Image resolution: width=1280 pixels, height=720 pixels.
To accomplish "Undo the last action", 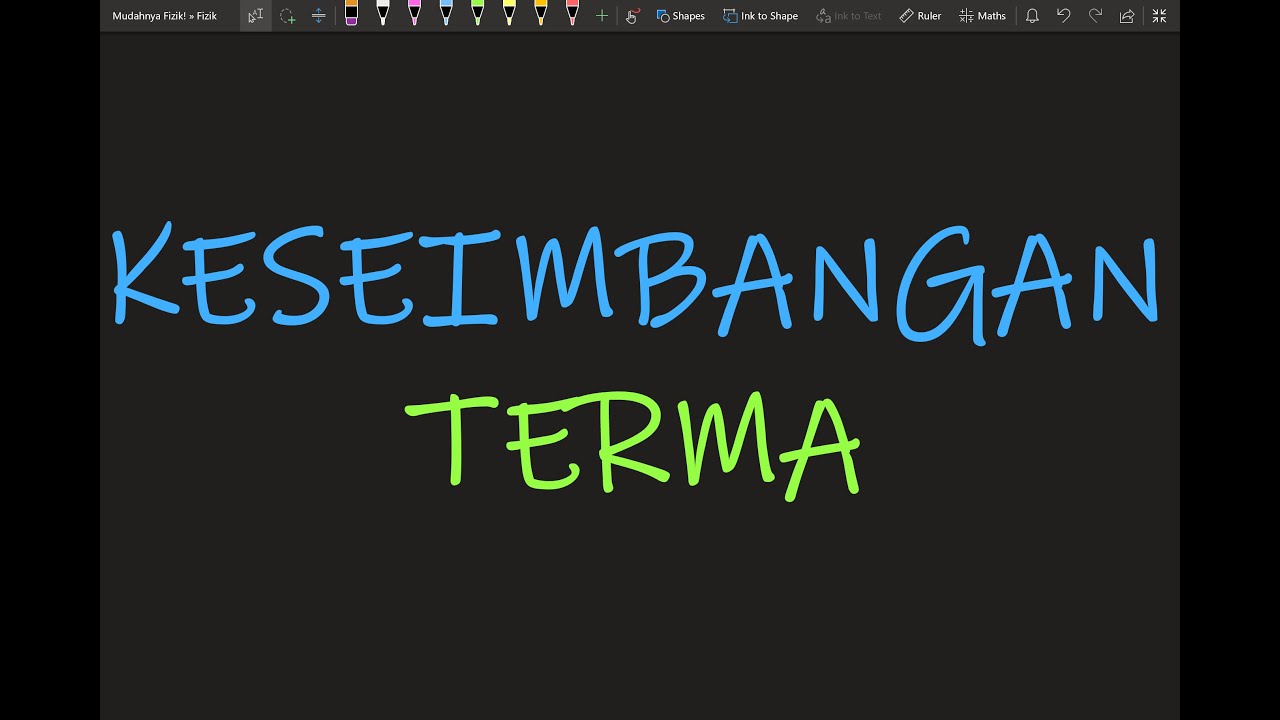I will point(1063,16).
